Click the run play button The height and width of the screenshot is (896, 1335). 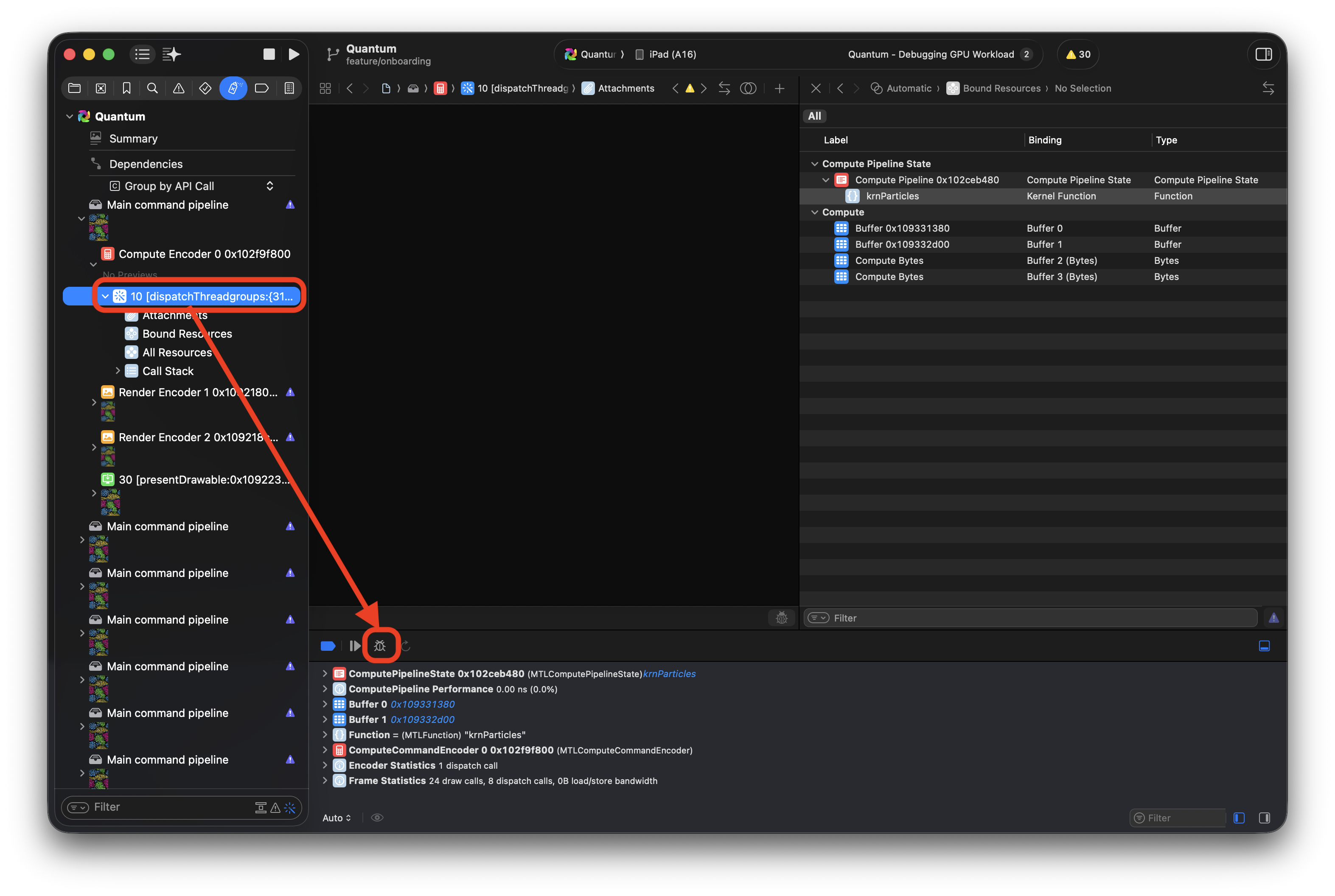tap(294, 54)
